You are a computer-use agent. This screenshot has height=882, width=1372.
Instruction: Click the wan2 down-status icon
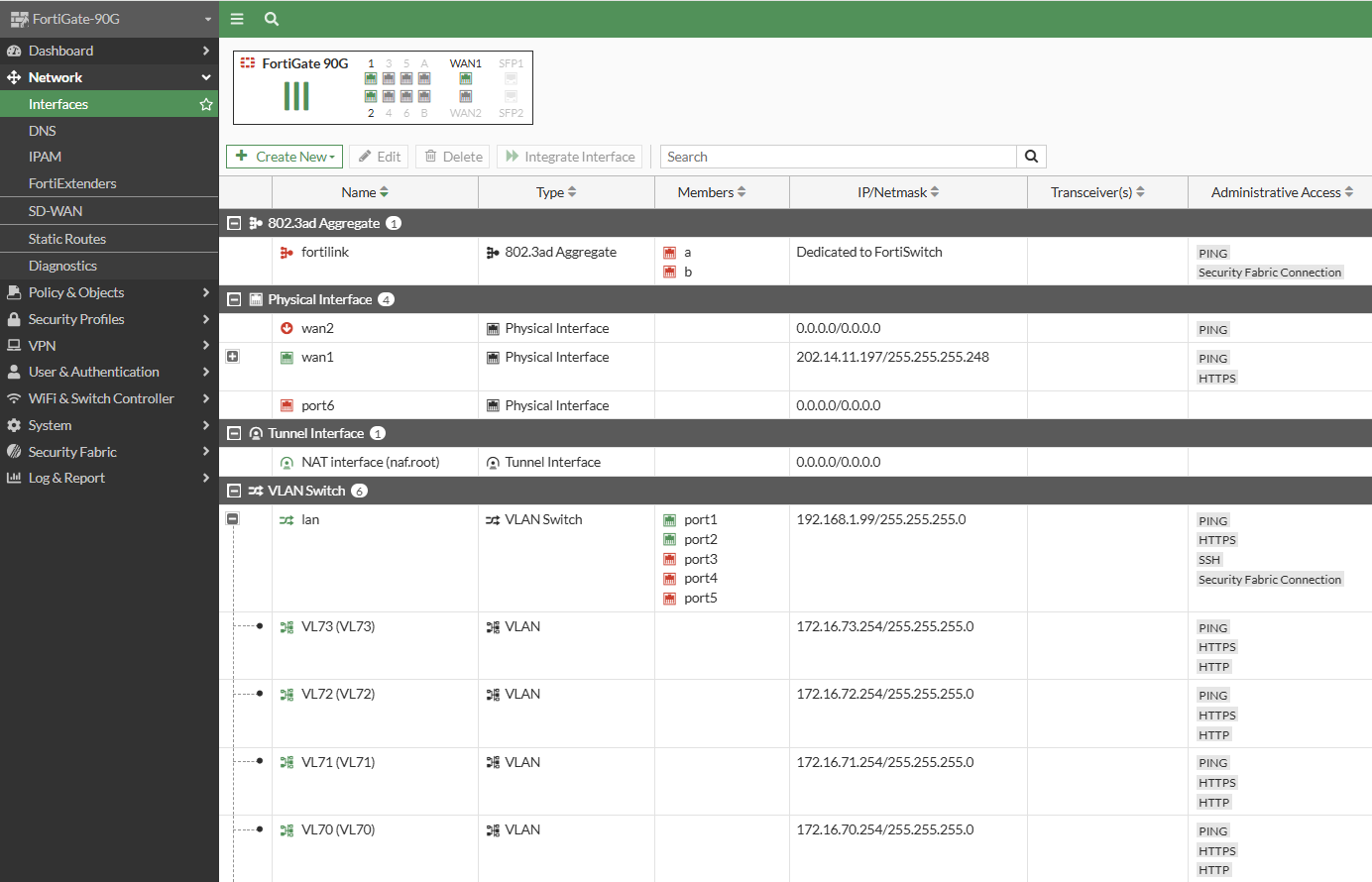click(x=286, y=329)
